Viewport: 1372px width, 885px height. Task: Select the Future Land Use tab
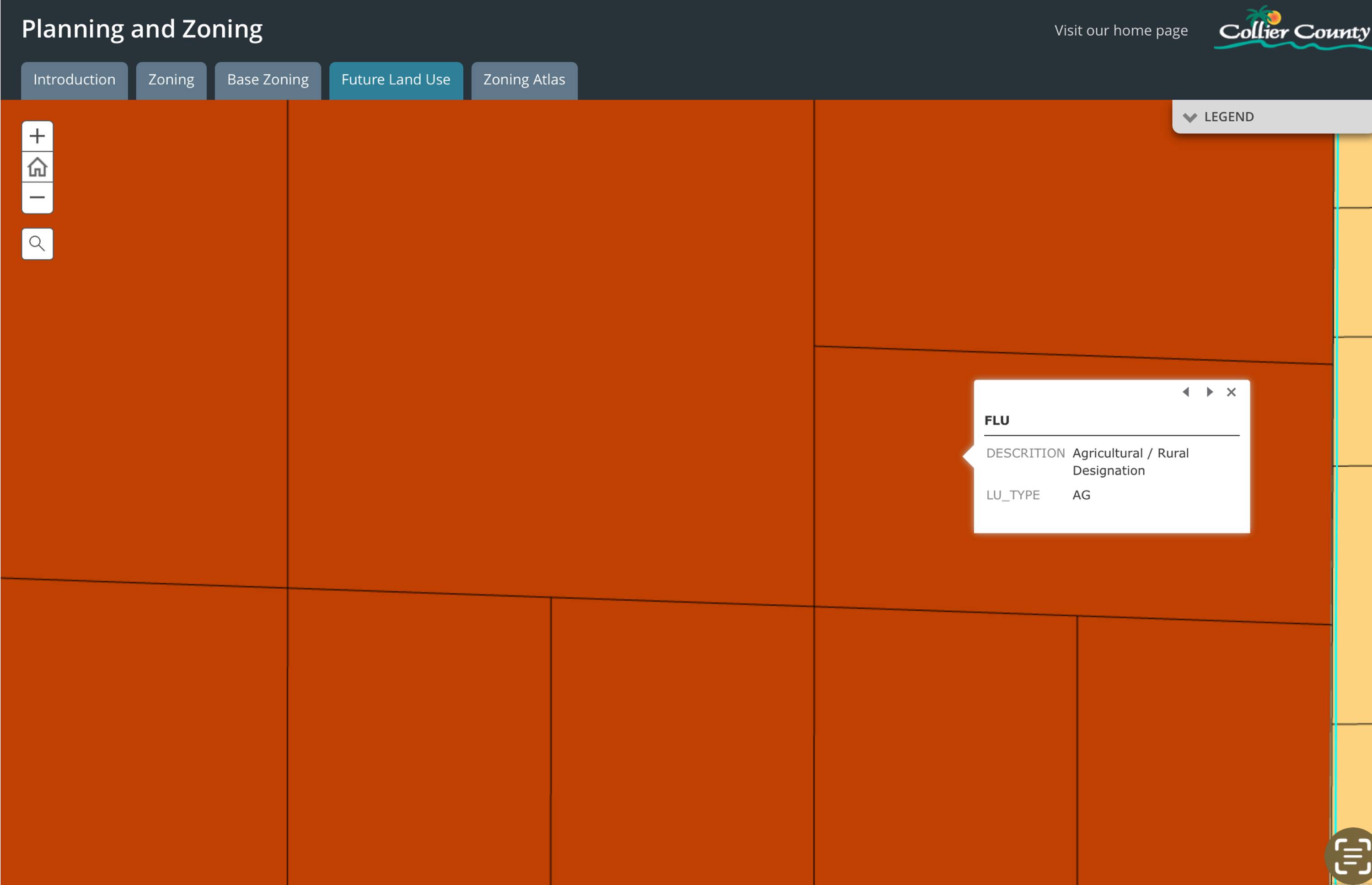(396, 80)
